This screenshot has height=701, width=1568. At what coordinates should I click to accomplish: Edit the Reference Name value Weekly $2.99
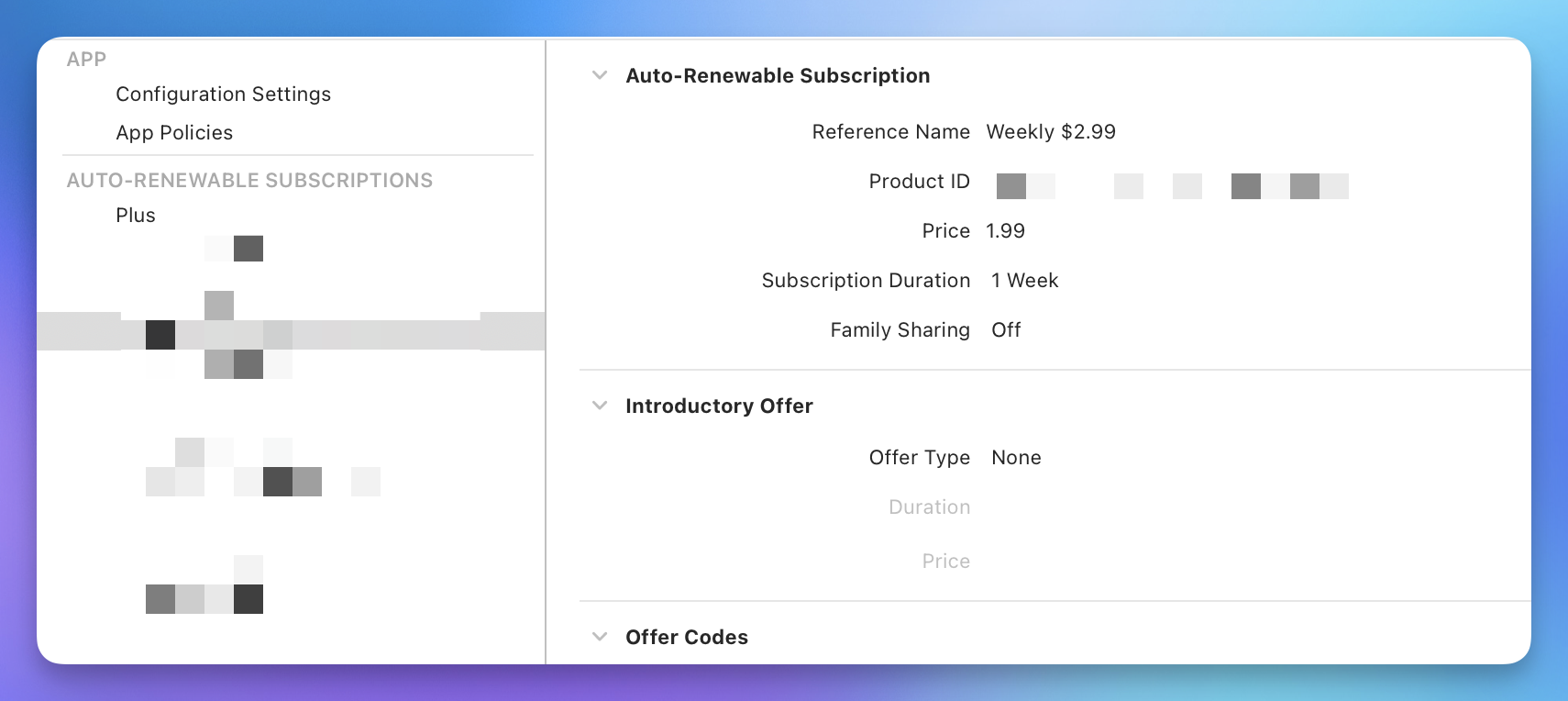(x=1051, y=132)
